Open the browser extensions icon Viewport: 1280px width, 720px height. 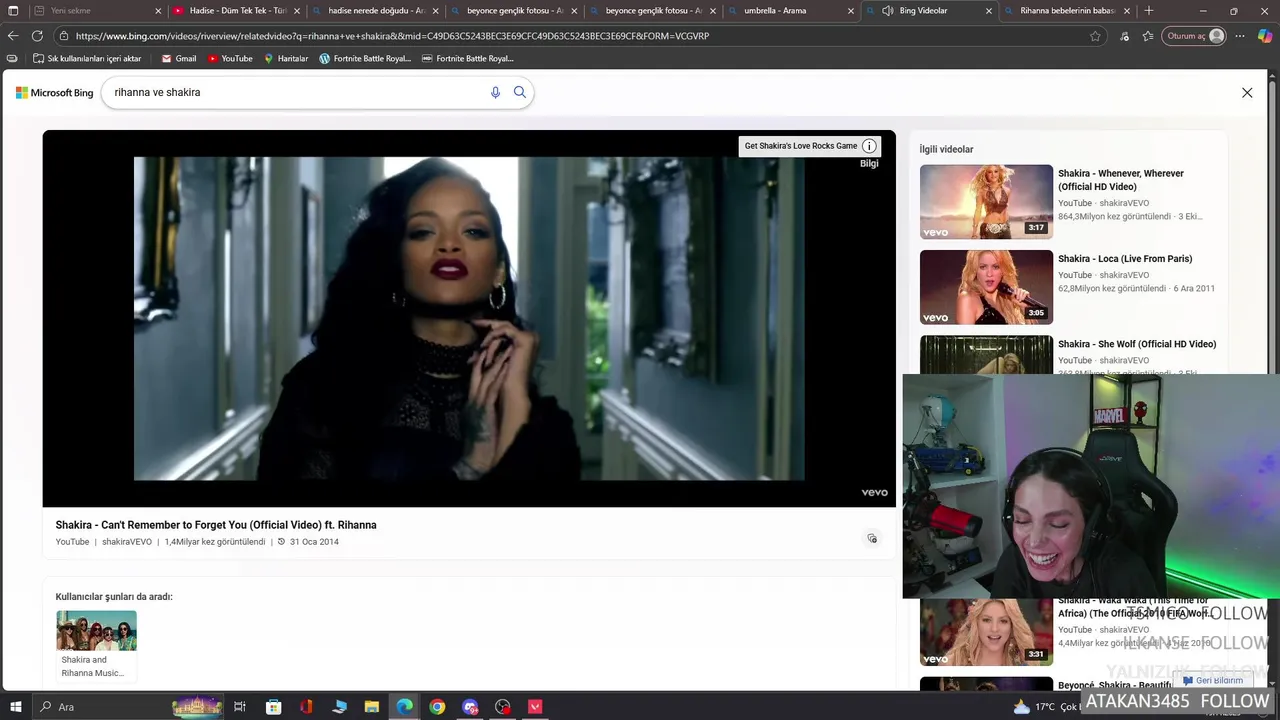(x=1124, y=36)
